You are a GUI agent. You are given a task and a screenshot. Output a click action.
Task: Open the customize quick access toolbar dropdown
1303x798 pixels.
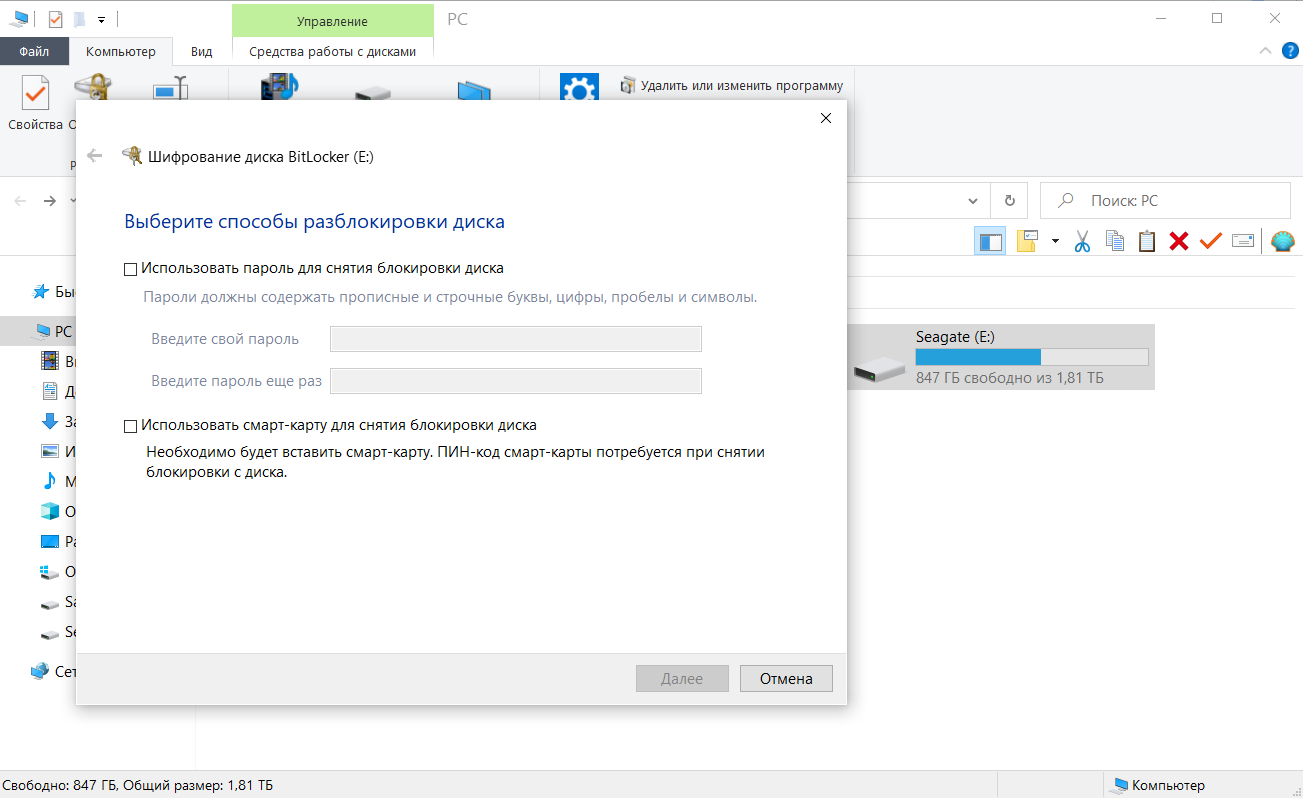[101, 19]
